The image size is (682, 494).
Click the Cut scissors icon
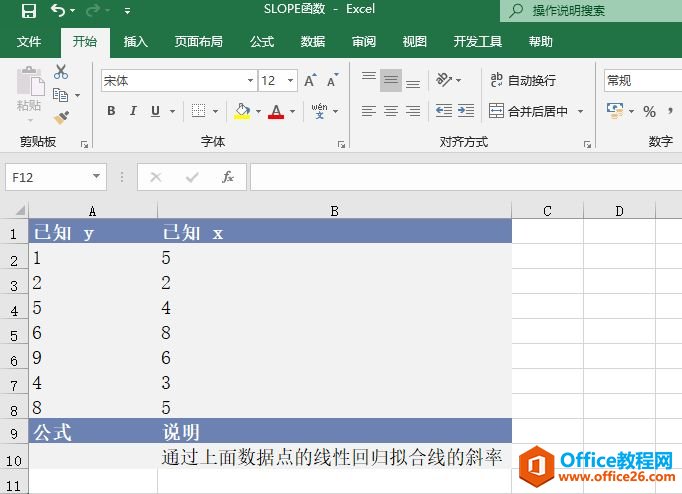pyautogui.click(x=61, y=72)
